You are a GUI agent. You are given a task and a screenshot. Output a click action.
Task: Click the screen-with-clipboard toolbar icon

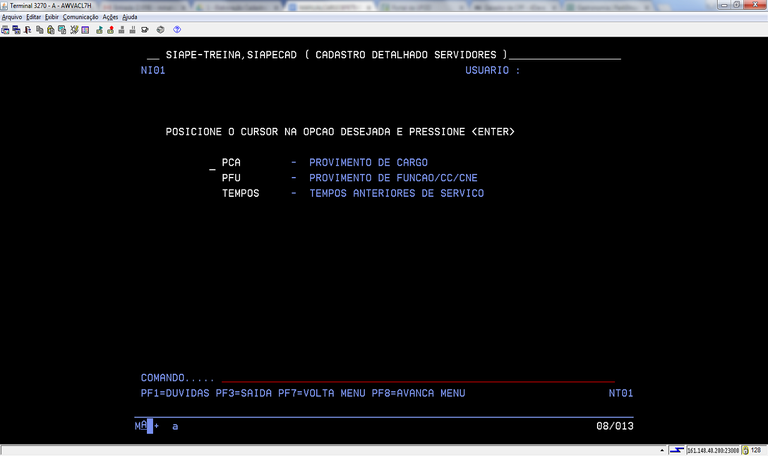(x=62, y=30)
